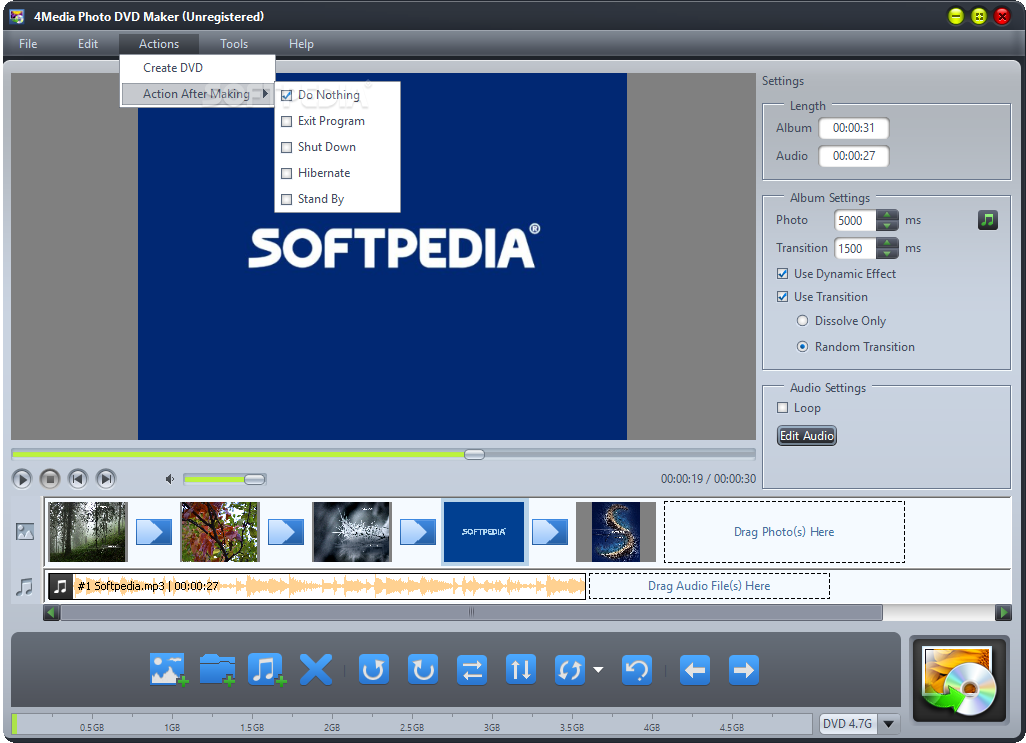Select Dissolve Only radio button
Image resolution: width=1026 pixels, height=743 pixels.
point(802,320)
